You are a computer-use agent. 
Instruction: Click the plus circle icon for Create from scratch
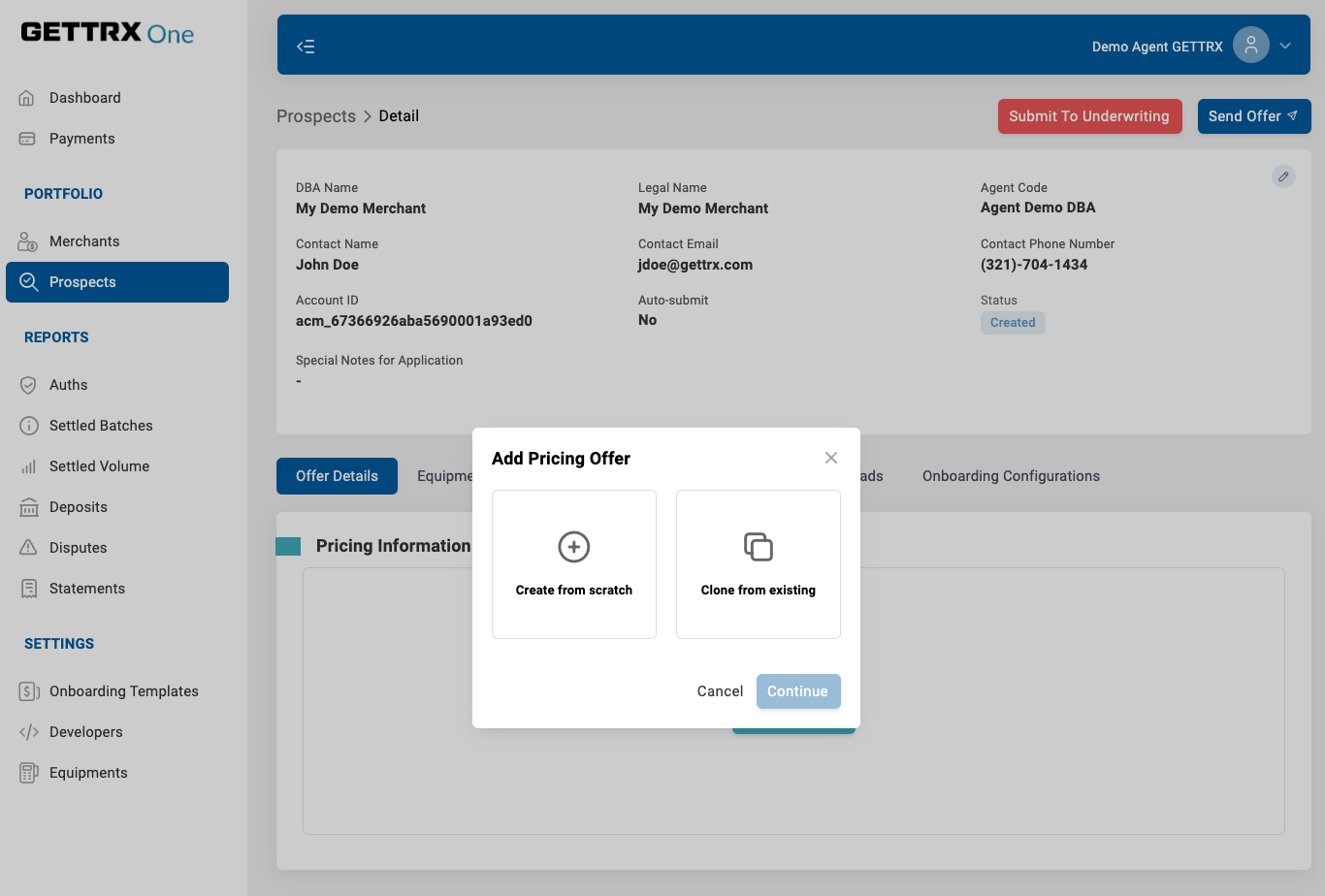point(574,547)
